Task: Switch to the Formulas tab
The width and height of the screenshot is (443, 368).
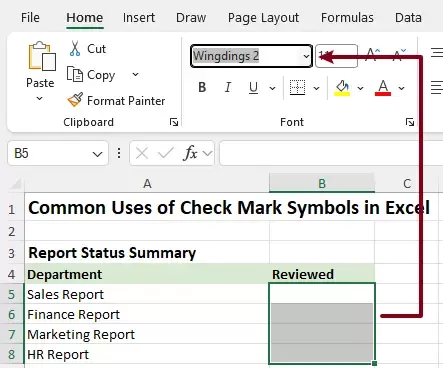Action: (347, 18)
